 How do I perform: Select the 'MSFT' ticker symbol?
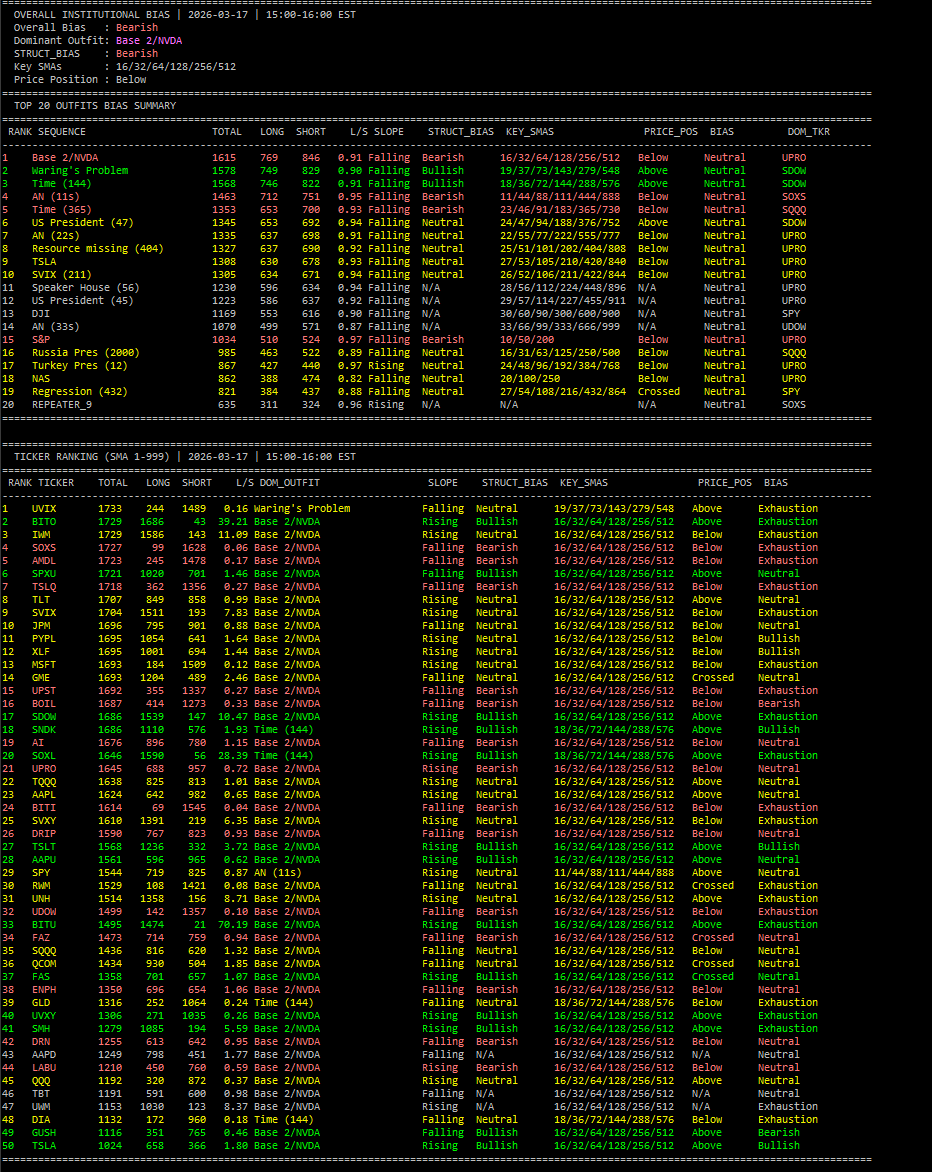coord(44,664)
